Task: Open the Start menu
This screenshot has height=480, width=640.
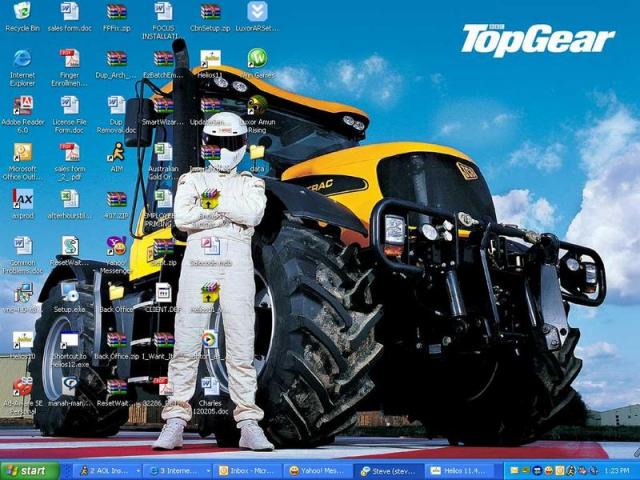Action: [30, 471]
